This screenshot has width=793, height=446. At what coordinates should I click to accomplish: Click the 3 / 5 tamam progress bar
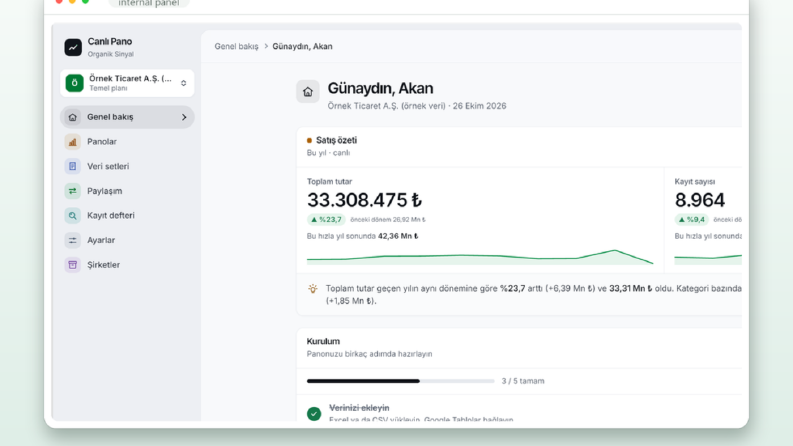[x=401, y=381]
